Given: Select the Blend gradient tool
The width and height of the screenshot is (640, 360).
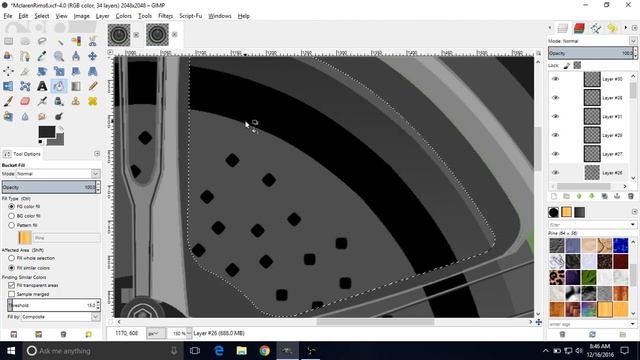Looking at the screenshot, I should coord(76,86).
